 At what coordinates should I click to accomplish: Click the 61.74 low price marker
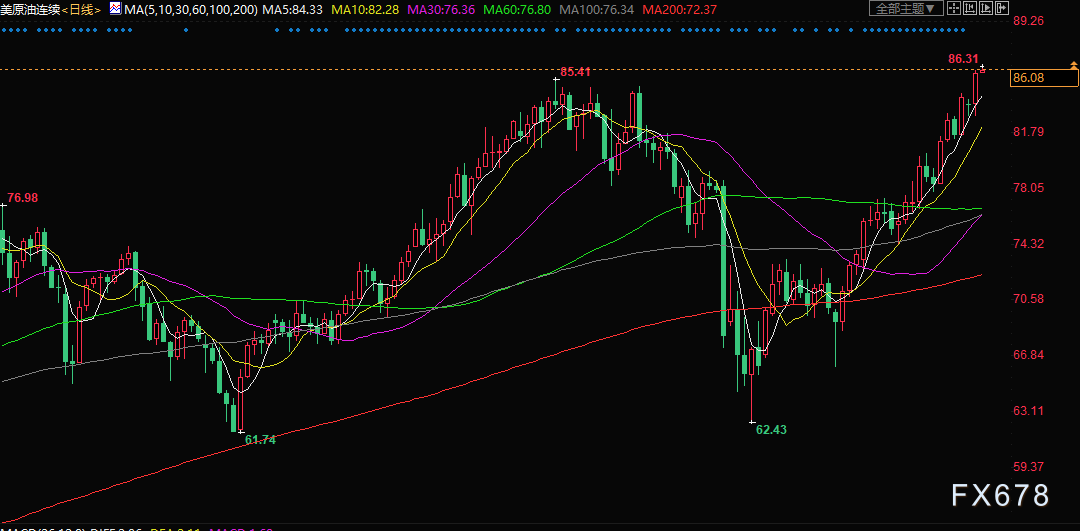tap(260, 439)
